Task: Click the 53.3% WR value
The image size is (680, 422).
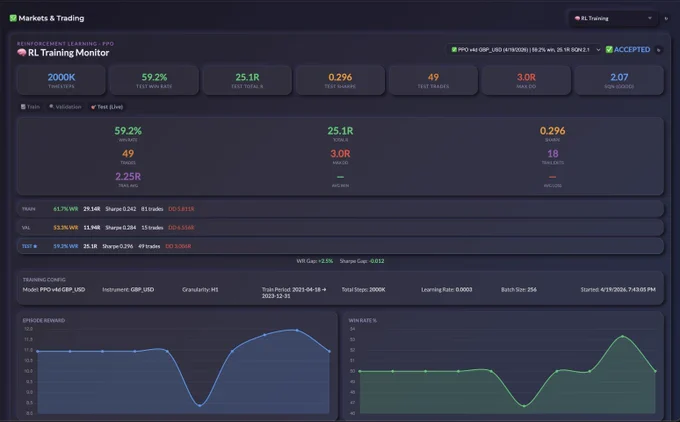Action: tap(65, 228)
